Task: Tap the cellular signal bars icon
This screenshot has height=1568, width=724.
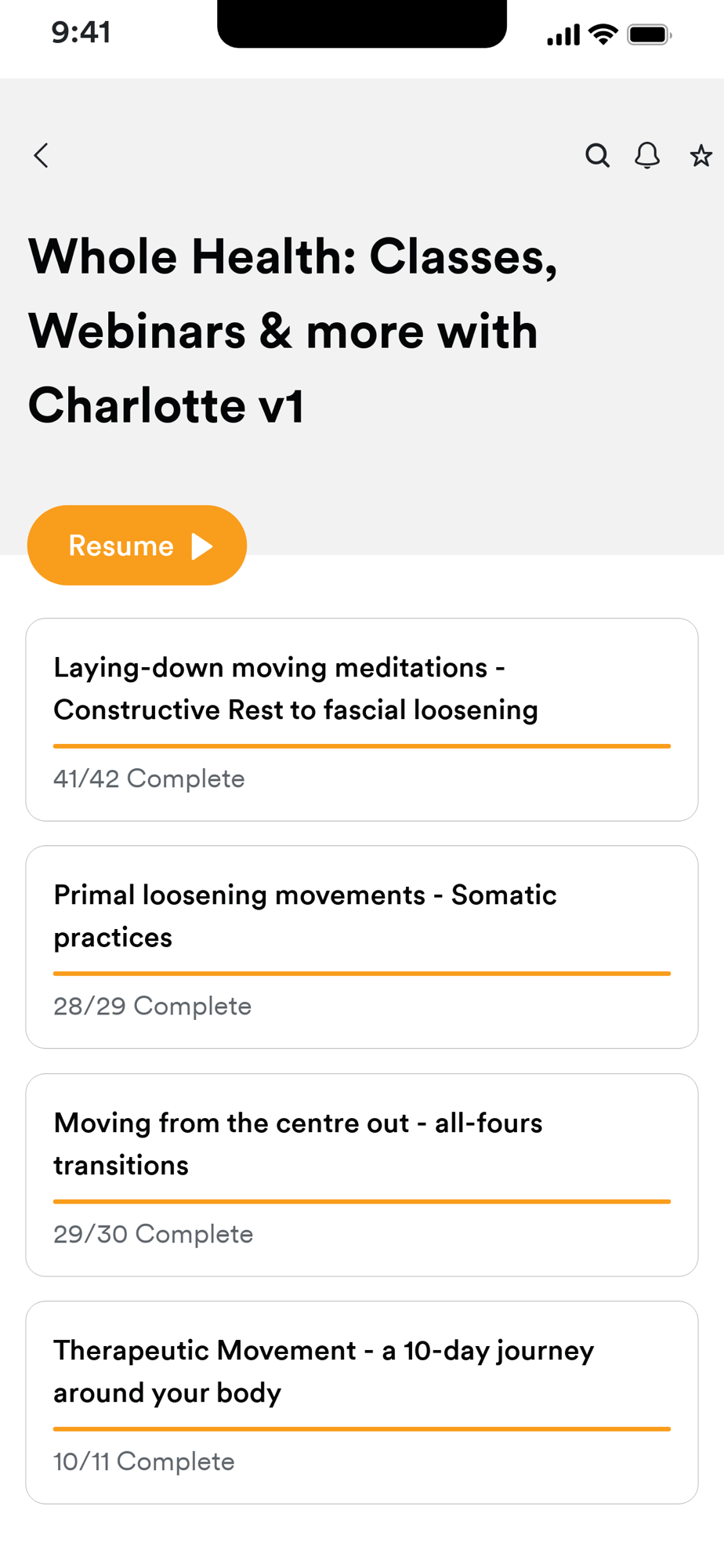Action: 563,35
